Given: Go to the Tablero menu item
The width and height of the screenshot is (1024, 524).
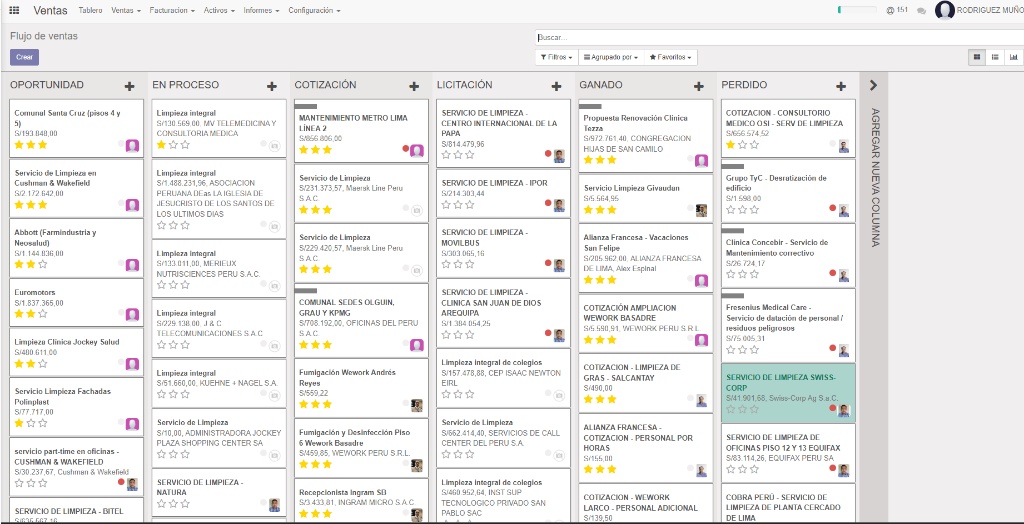Looking at the screenshot, I should pos(90,10).
